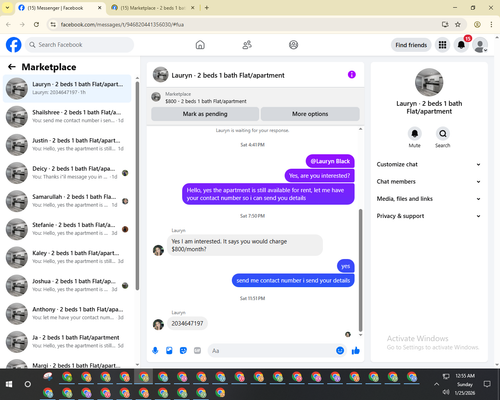Expand the Chat members section

click(429, 182)
